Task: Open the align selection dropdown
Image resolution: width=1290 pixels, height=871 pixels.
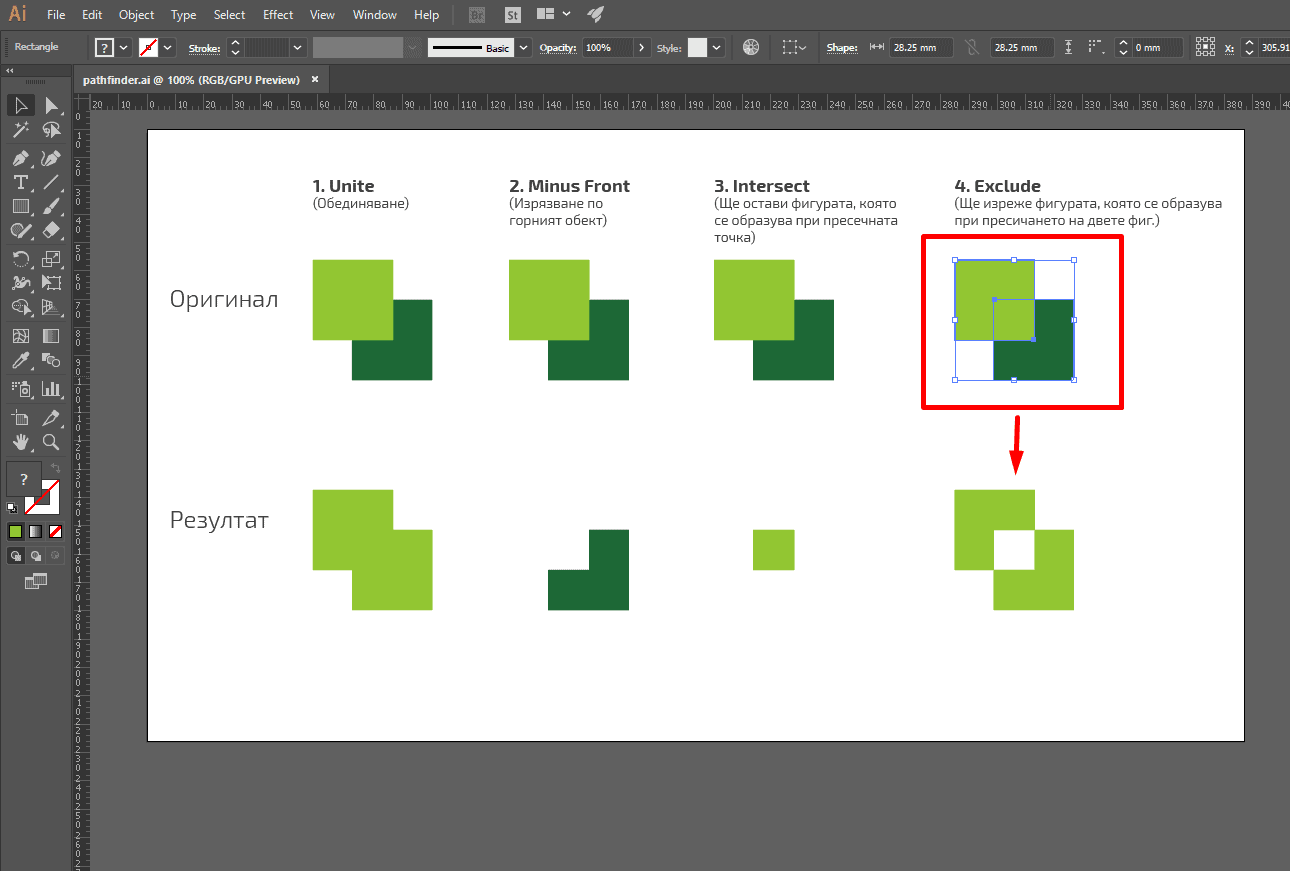Action: point(794,47)
